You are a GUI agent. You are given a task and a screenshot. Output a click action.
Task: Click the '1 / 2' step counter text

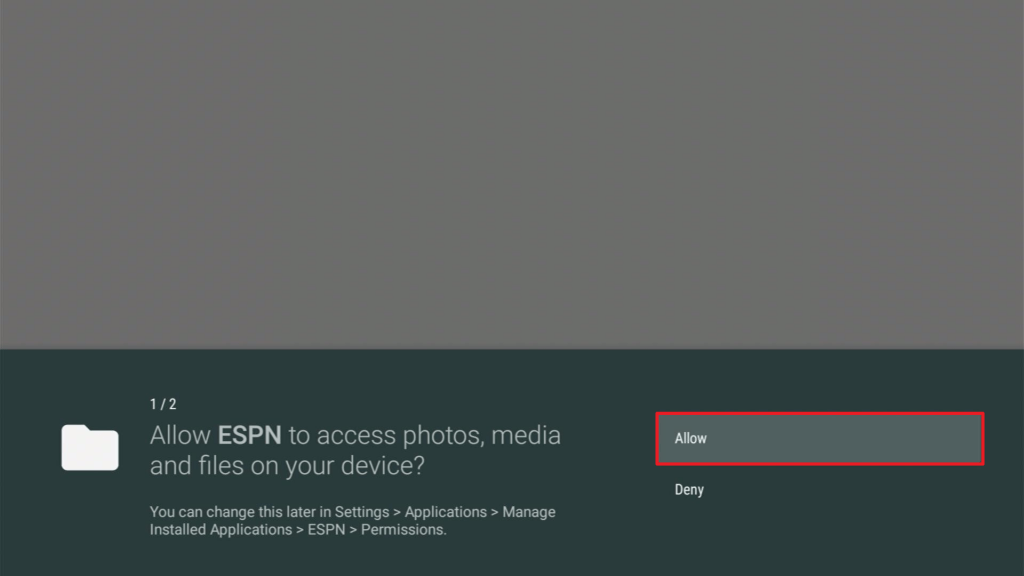pyautogui.click(x=163, y=404)
